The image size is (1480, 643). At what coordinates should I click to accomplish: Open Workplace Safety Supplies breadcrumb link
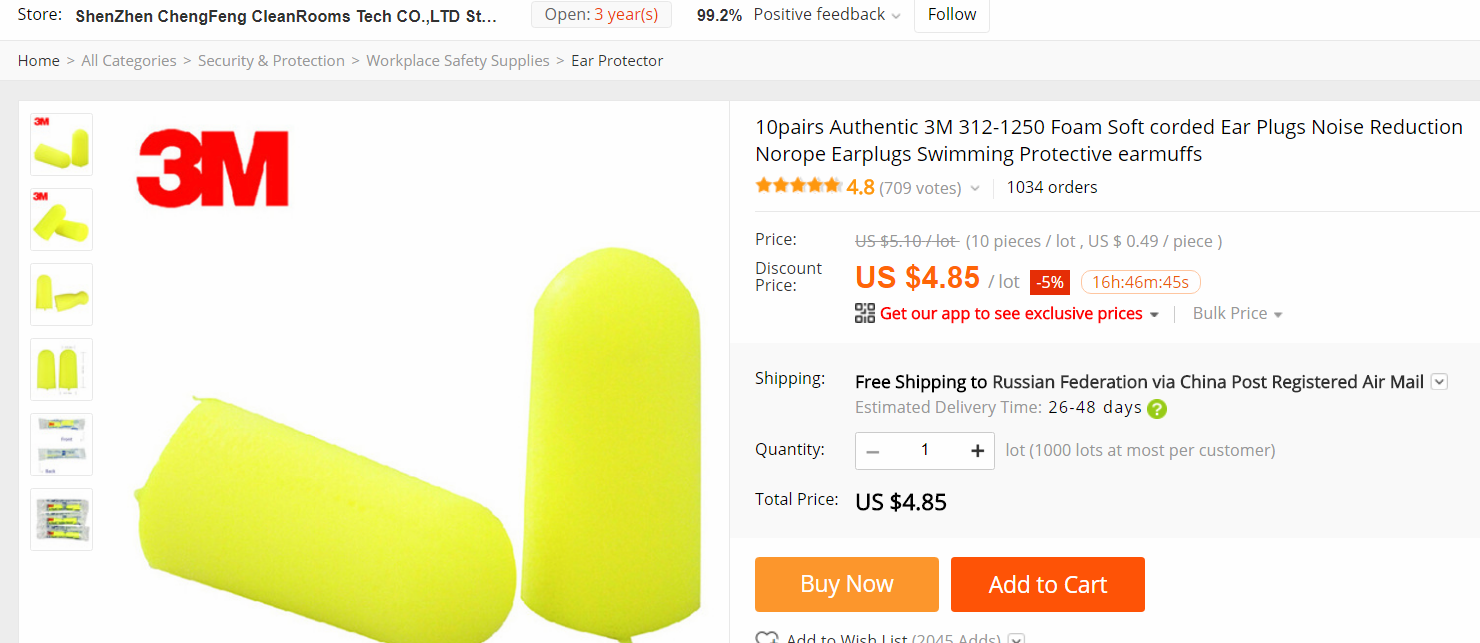pyautogui.click(x=458, y=61)
